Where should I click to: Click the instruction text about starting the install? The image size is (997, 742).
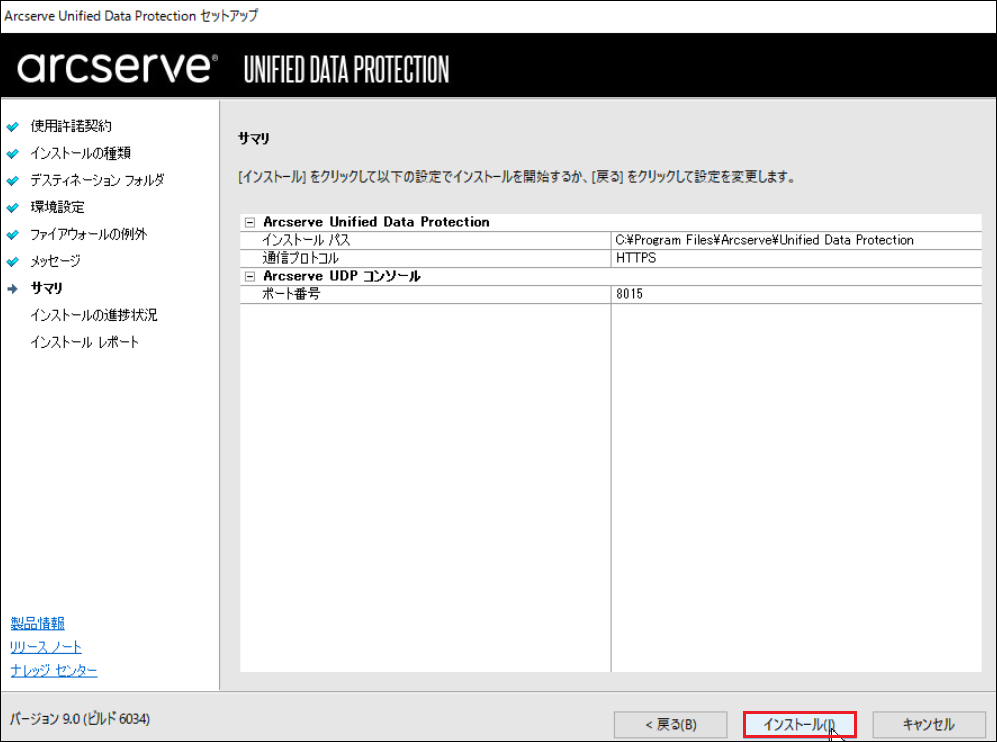point(518,177)
